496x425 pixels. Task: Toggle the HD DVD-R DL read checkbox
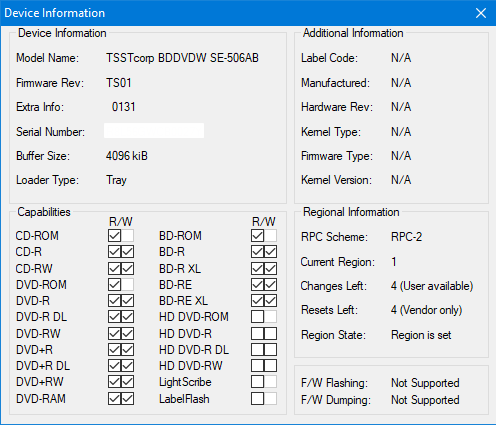(x=257, y=350)
